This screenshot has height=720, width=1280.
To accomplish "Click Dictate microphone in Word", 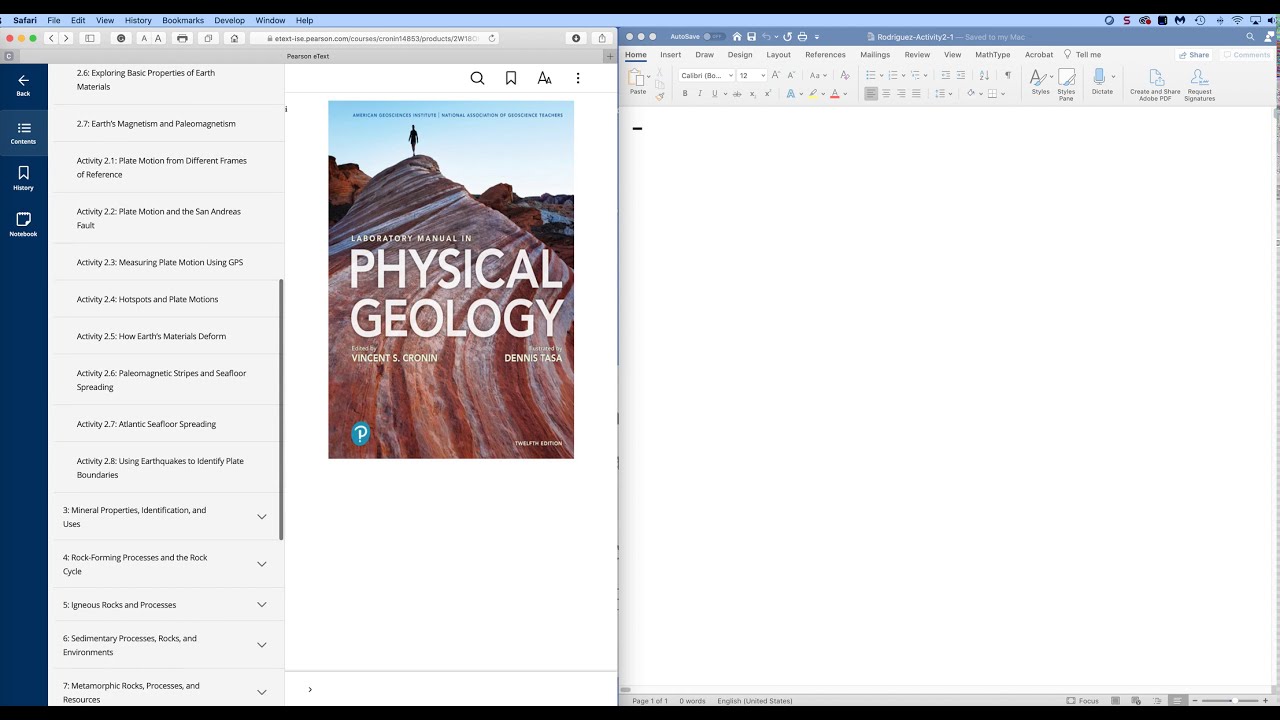I will (1101, 82).
